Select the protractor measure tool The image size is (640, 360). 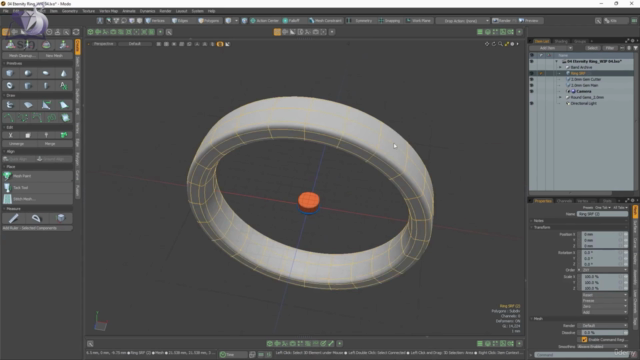coord(37,218)
